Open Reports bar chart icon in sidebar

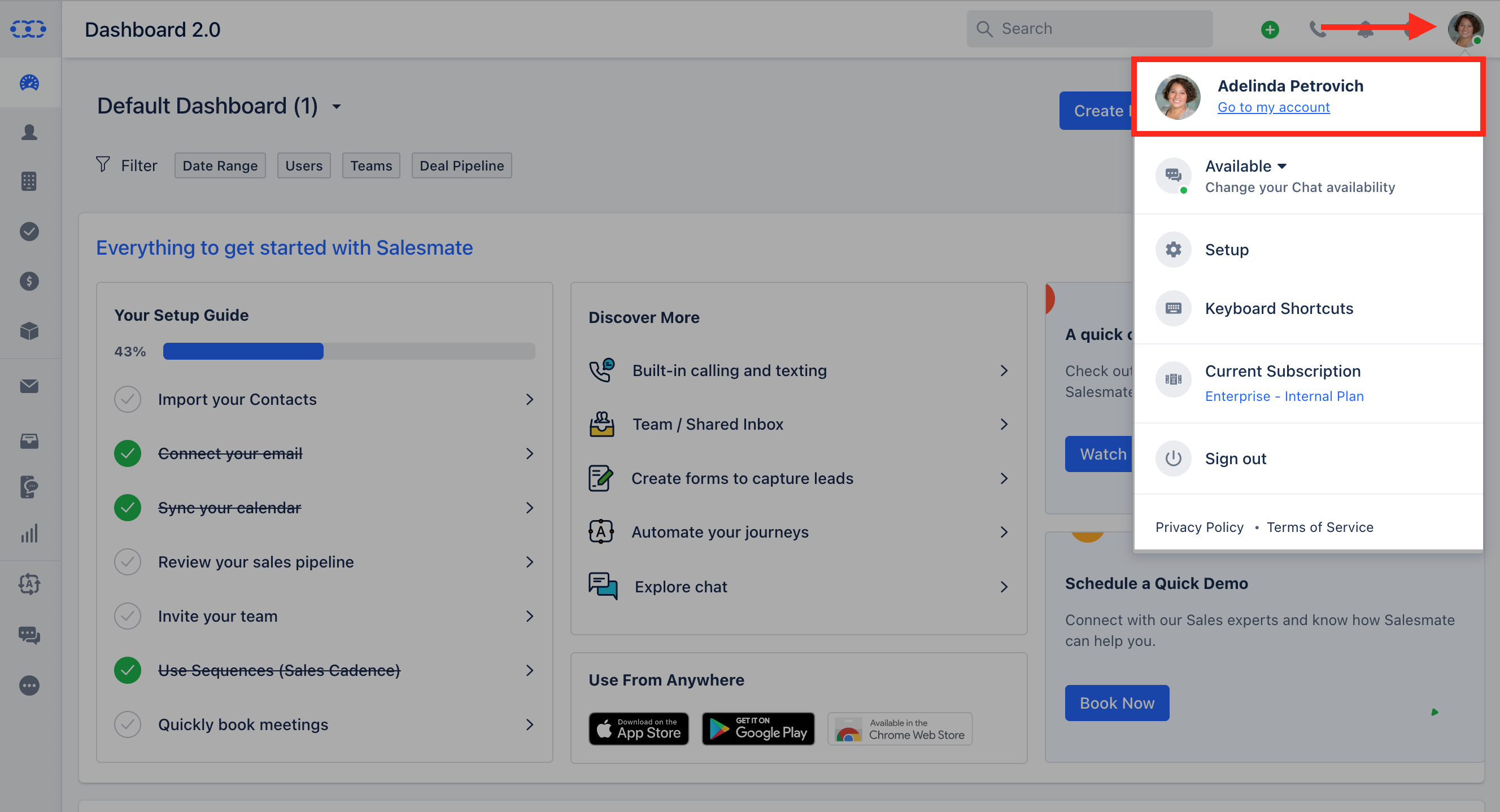[29, 534]
